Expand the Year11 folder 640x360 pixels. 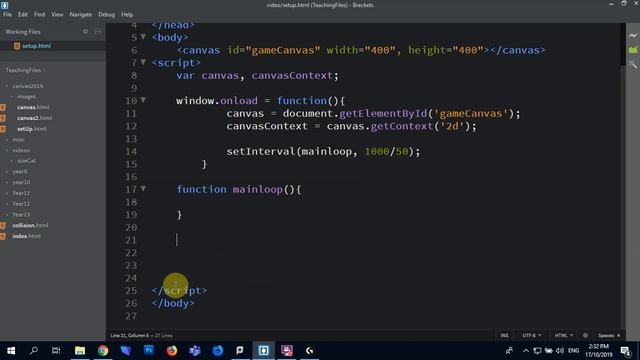click(x=7, y=193)
